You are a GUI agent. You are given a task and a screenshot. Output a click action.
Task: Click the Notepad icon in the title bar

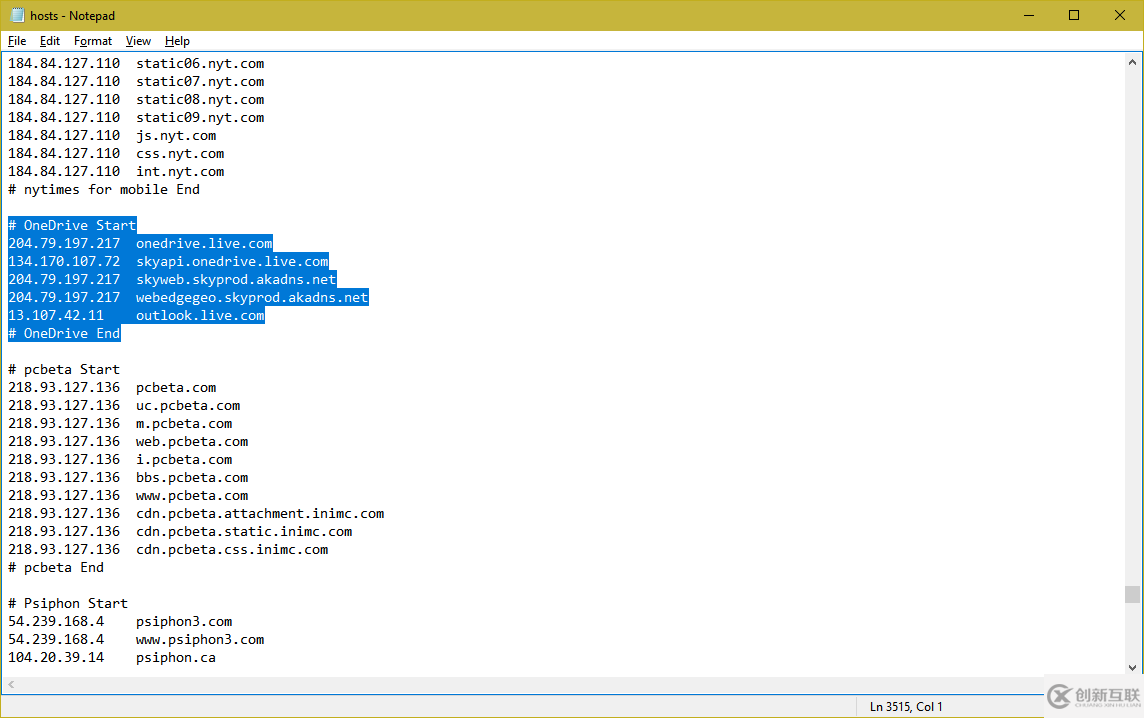pyautogui.click(x=18, y=15)
